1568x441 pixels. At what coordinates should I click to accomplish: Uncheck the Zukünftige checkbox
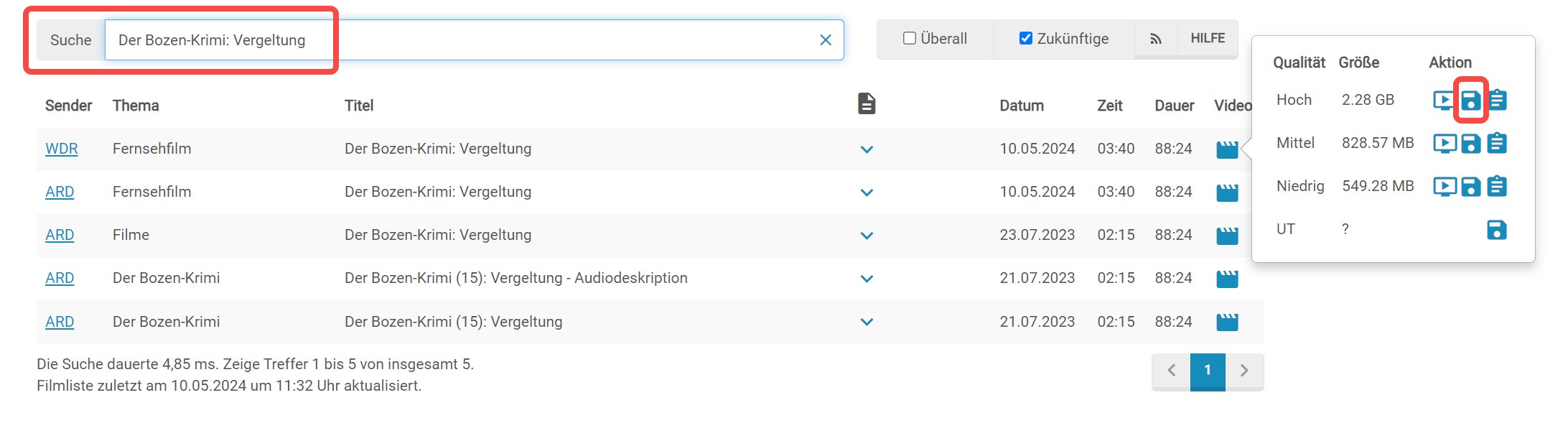(1026, 39)
